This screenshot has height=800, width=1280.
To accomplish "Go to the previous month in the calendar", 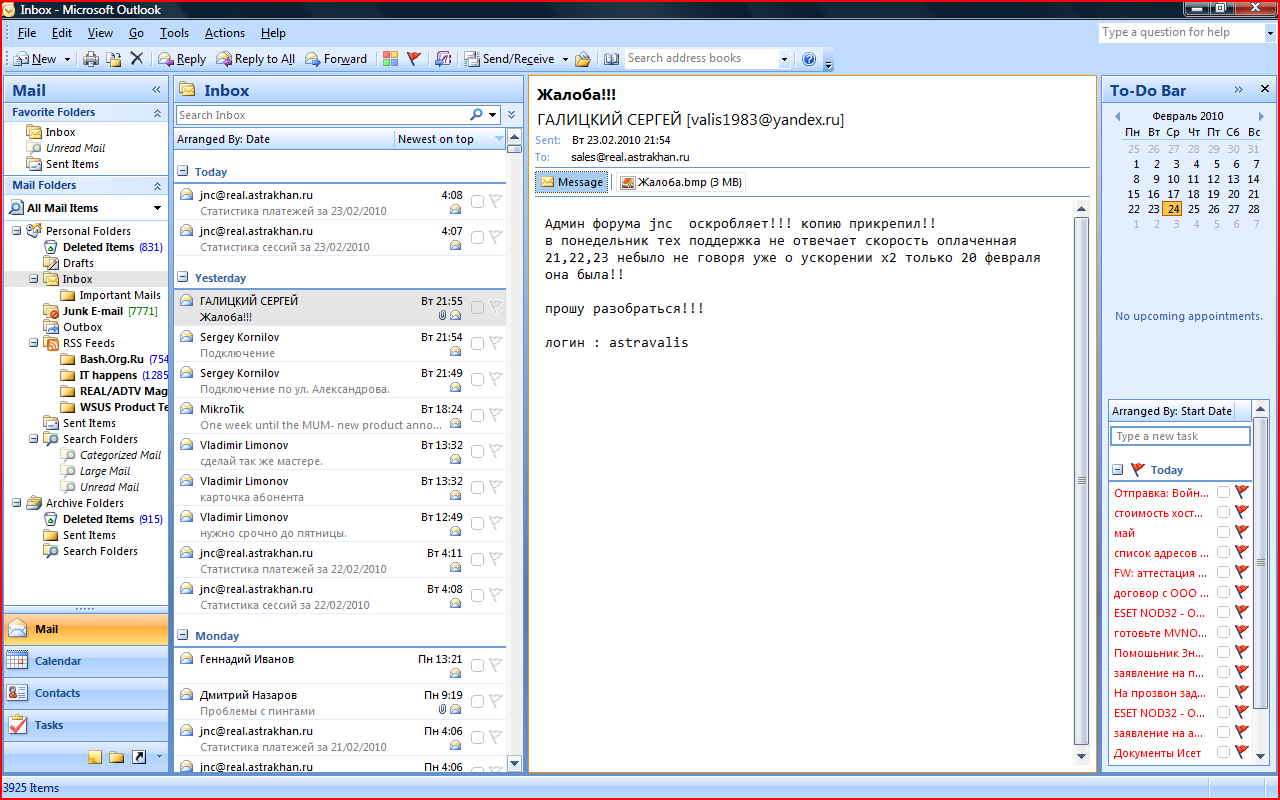I will (x=1118, y=117).
